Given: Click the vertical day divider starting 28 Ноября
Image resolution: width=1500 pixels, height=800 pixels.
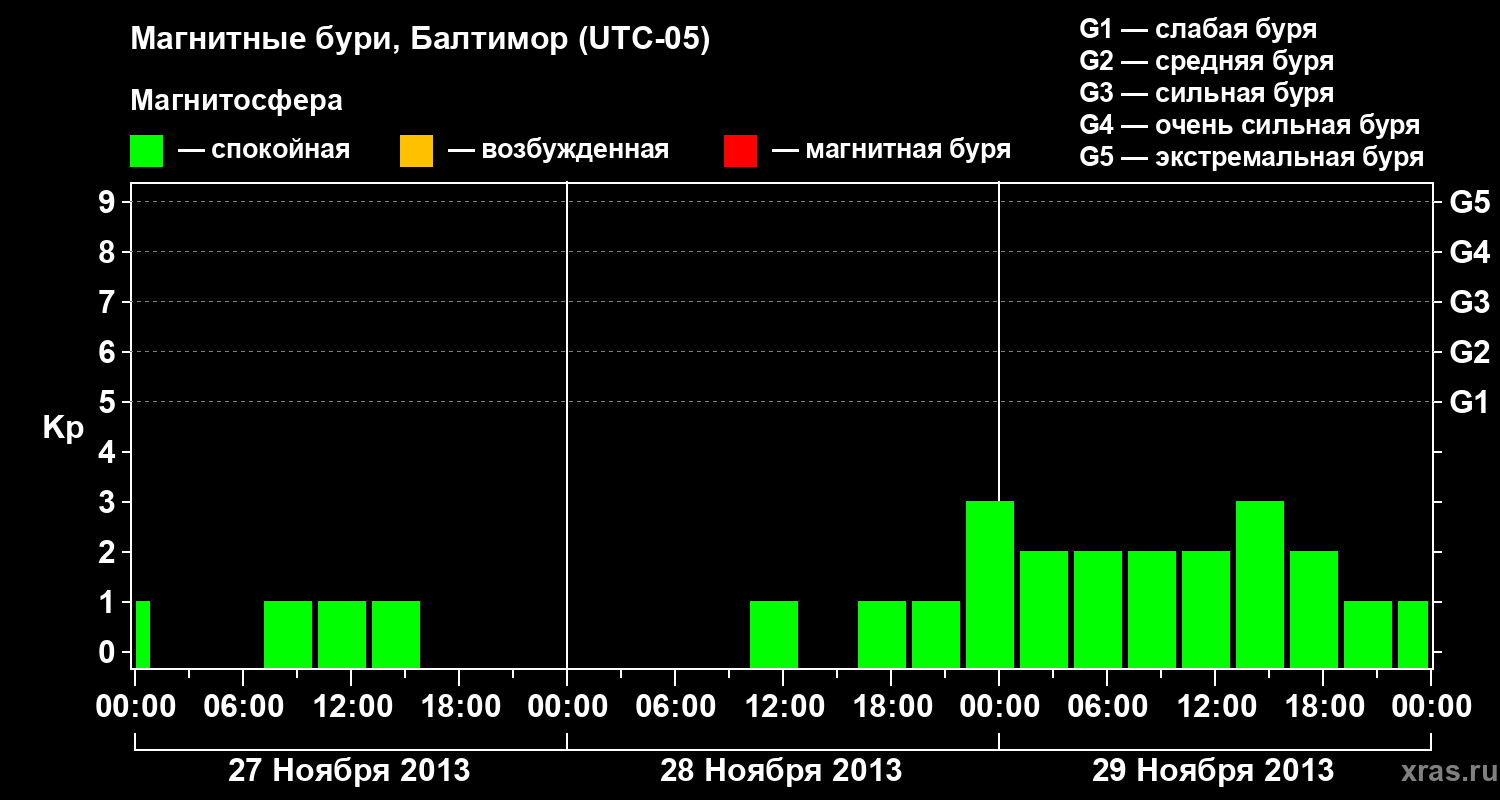Looking at the screenshot, I should click(x=567, y=425).
